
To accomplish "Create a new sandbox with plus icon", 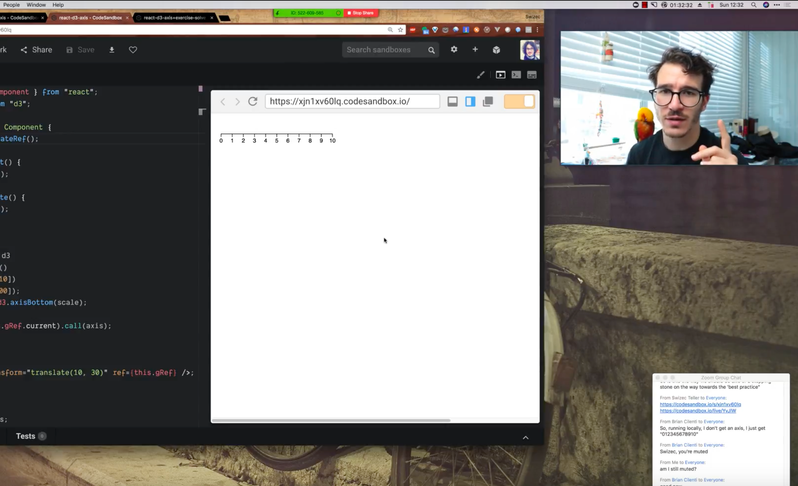I will coord(475,49).
